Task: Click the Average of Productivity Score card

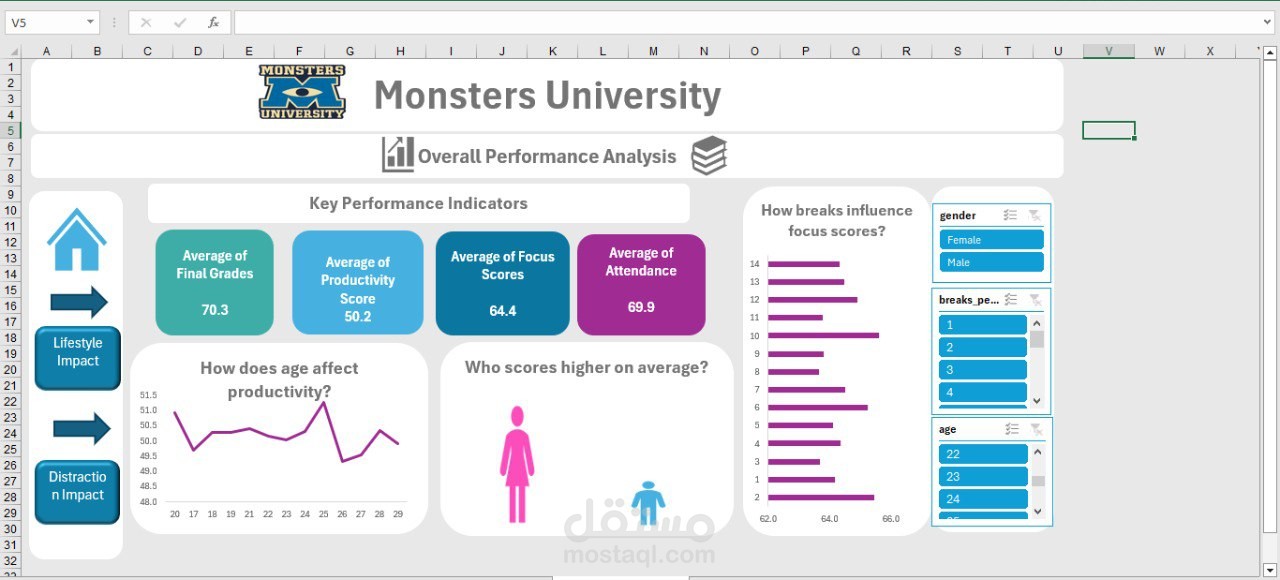Action: 357,283
